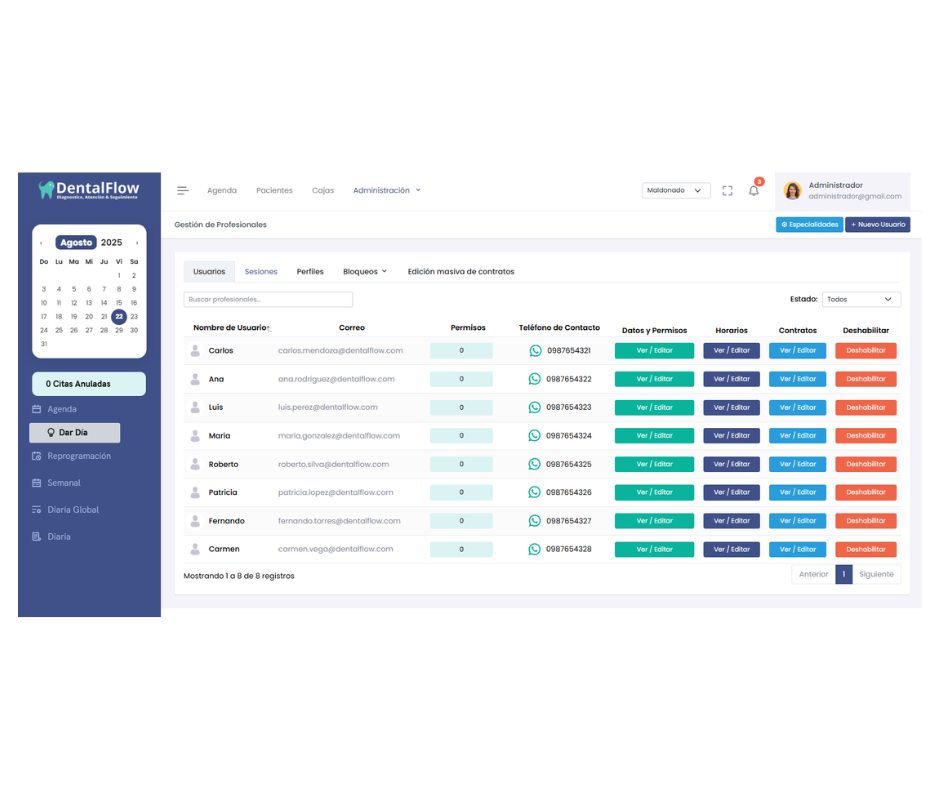Open the notifications bell
The image size is (940, 790).
(x=754, y=191)
